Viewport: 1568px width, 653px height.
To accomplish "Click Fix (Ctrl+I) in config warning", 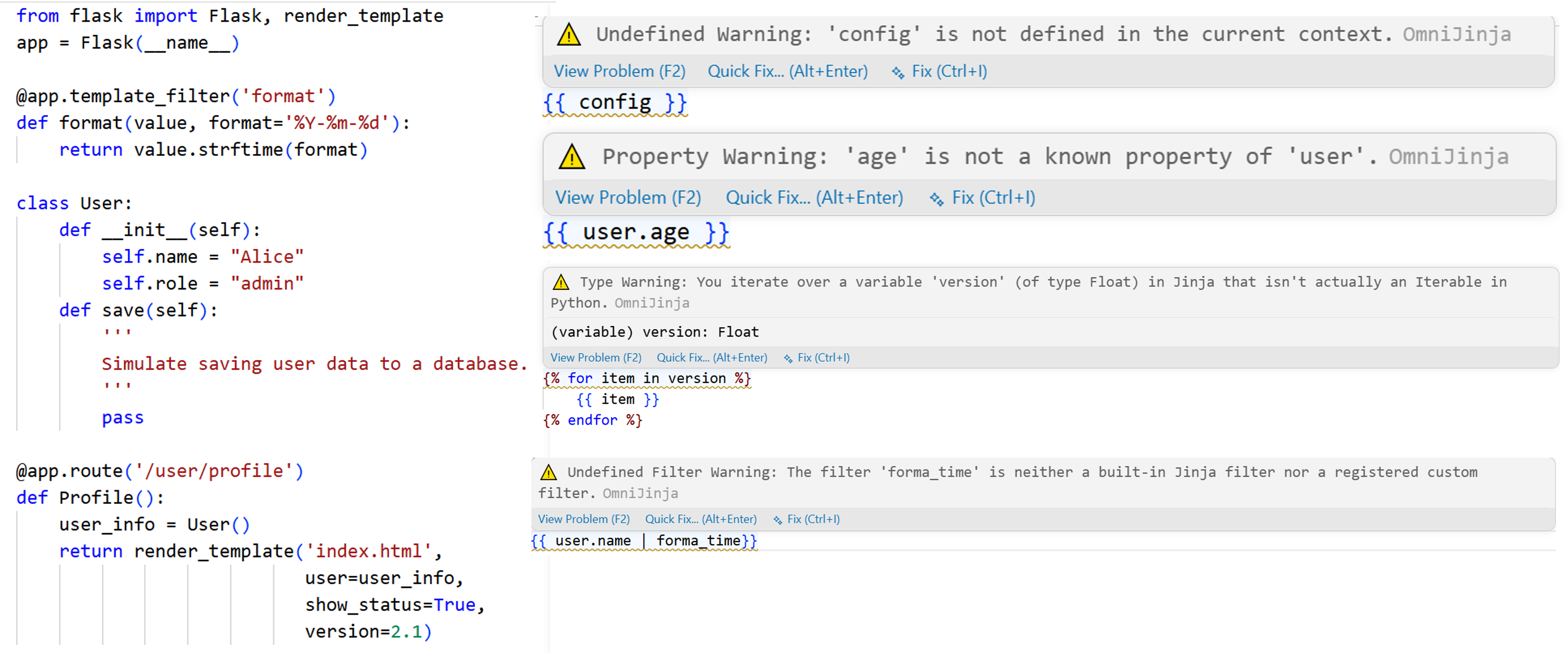I will pyautogui.click(x=949, y=71).
